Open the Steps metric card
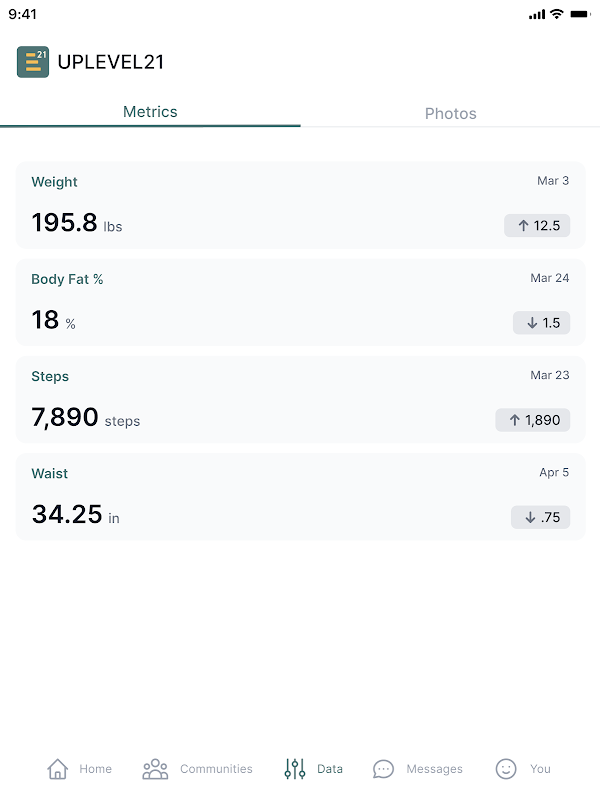Screen dimensions: 600x800 pos(300,399)
